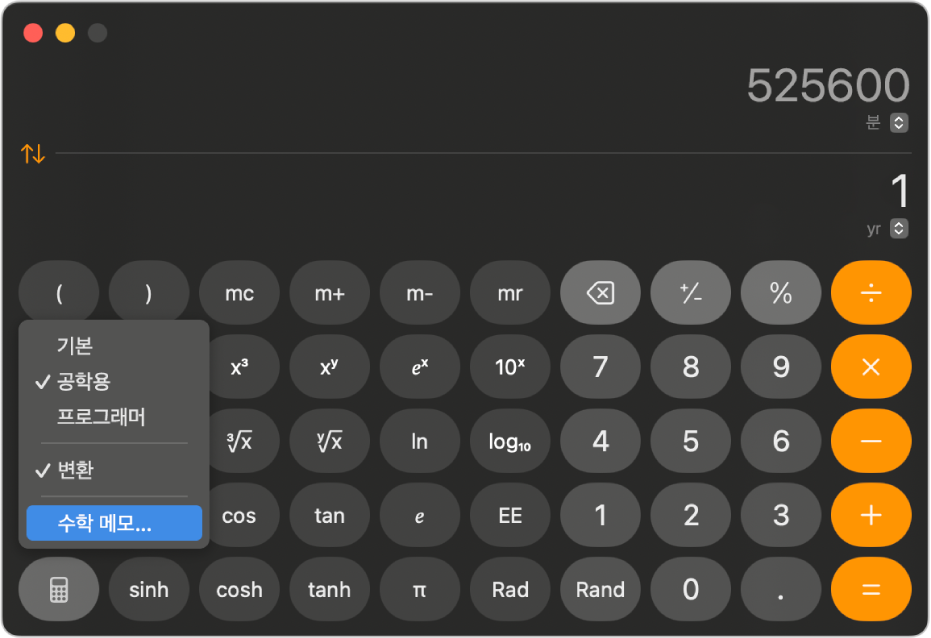Click the orange multiply operator
Viewport: 931px width, 638px height.
coord(871,367)
